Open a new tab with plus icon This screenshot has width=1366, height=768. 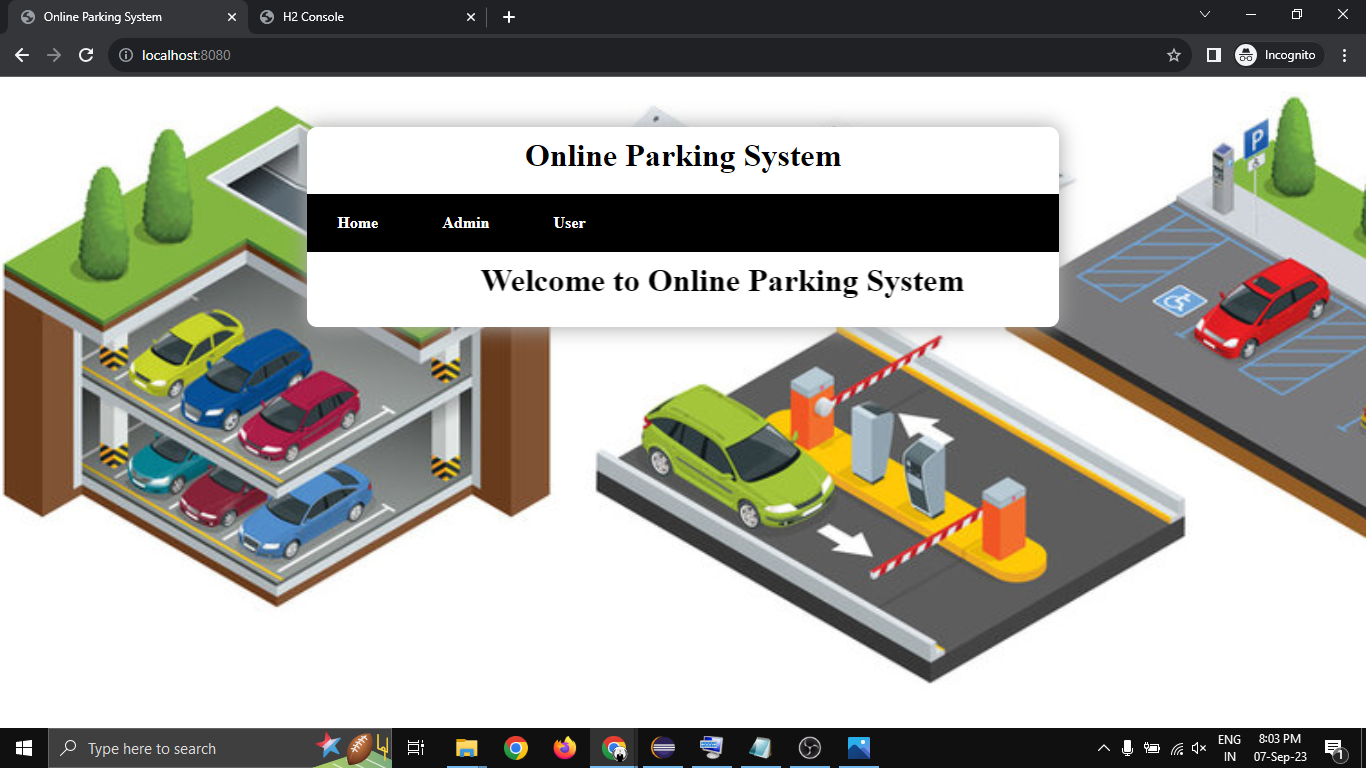(x=509, y=17)
